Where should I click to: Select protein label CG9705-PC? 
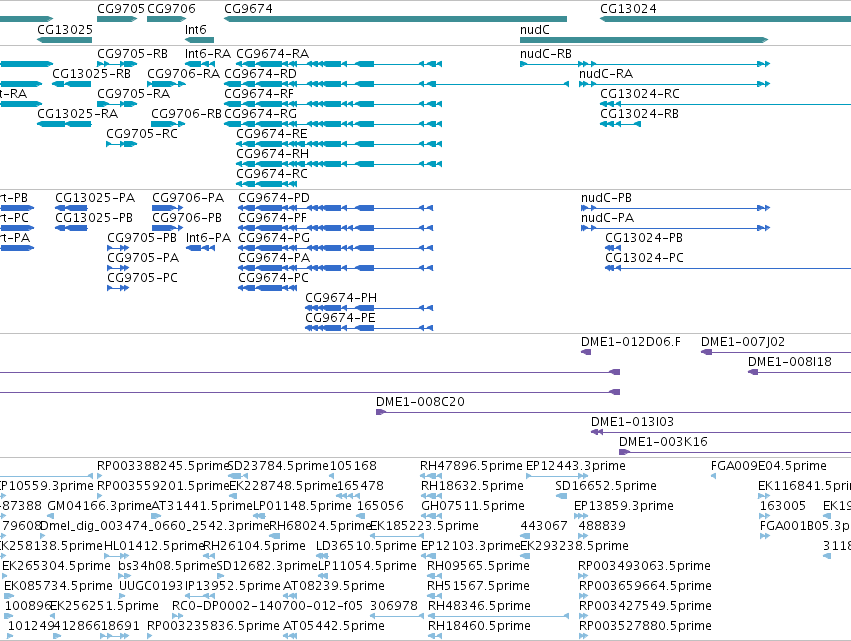click(x=142, y=278)
